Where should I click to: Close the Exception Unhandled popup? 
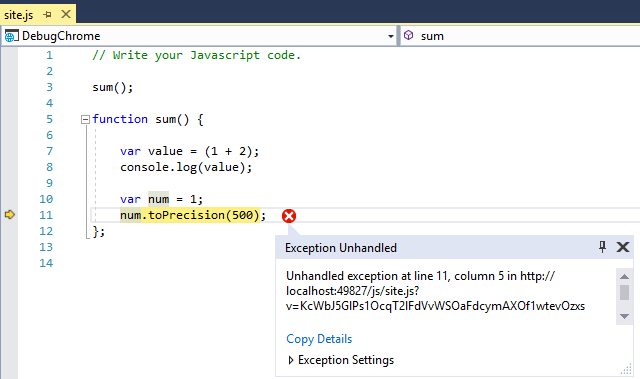pyautogui.click(x=623, y=247)
